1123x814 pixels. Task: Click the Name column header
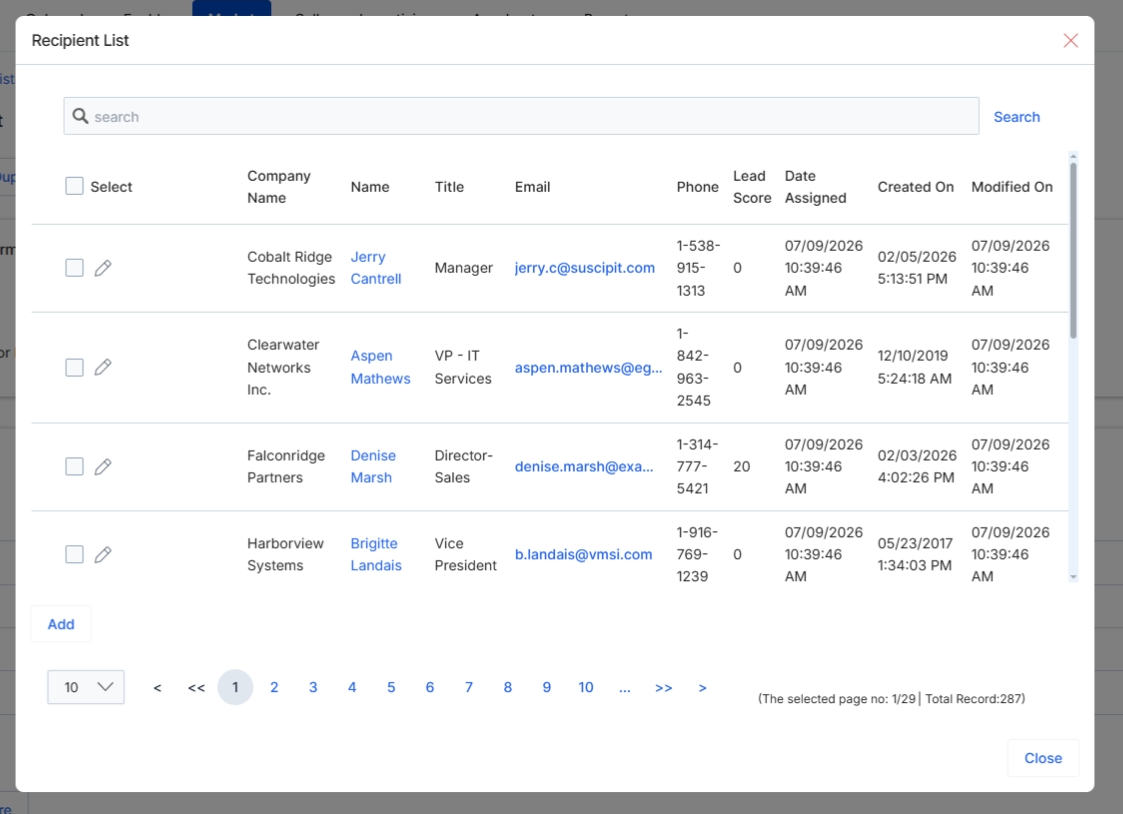[x=370, y=187]
